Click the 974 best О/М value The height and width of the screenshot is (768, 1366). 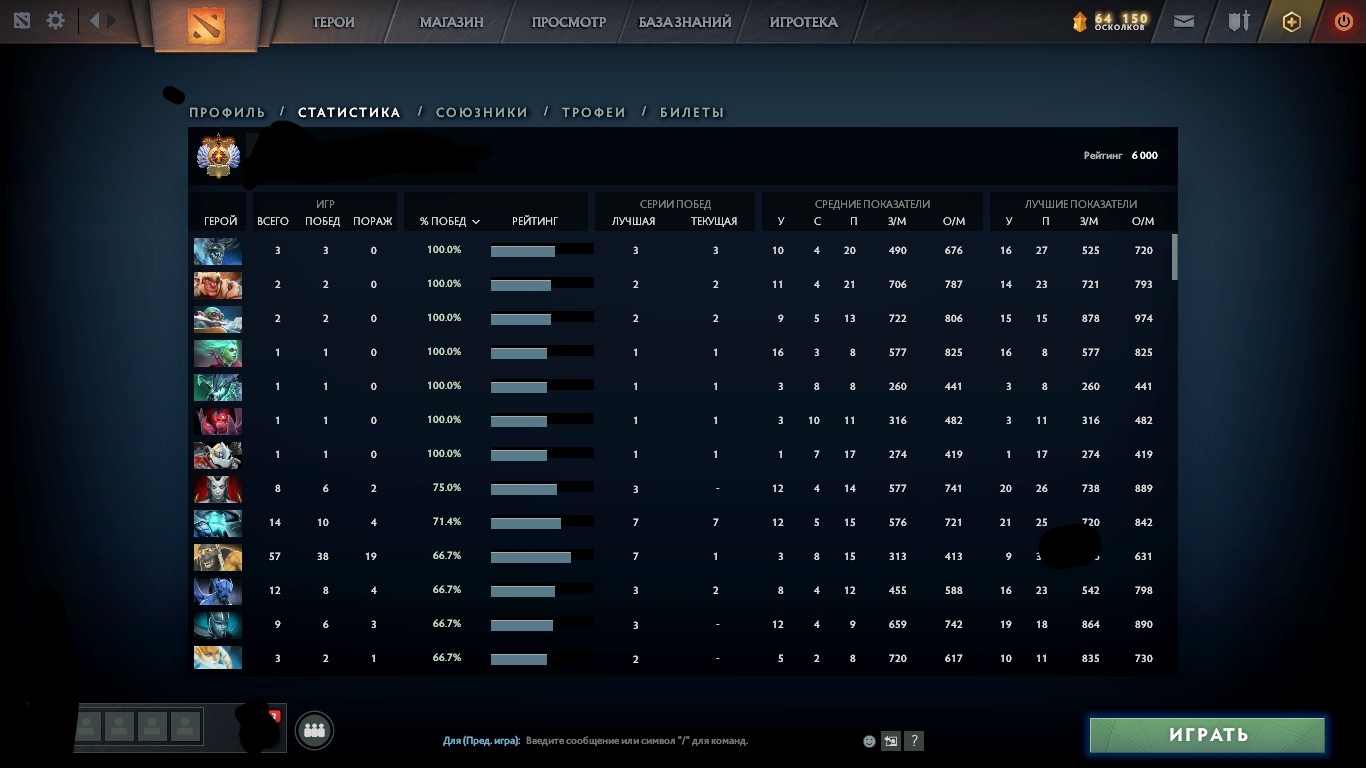(1143, 318)
